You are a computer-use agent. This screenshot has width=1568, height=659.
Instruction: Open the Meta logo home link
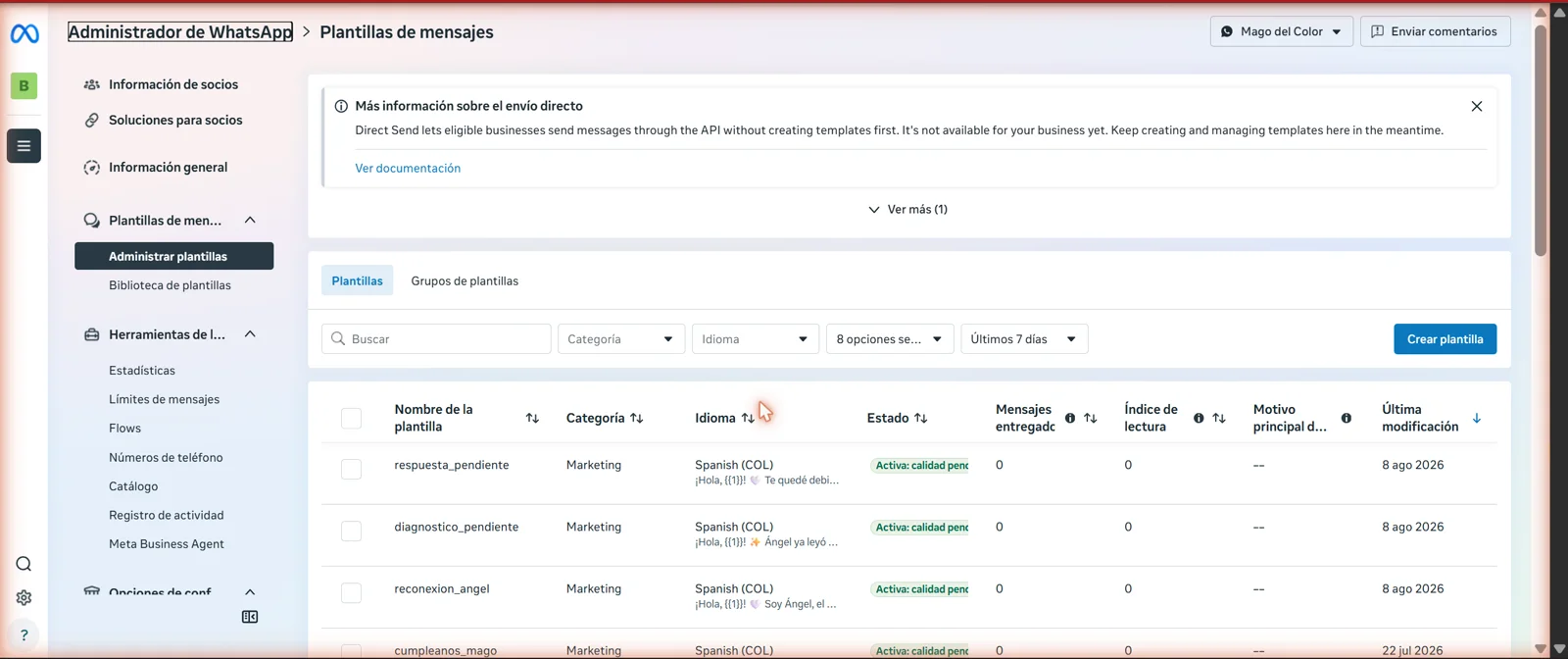point(24,34)
